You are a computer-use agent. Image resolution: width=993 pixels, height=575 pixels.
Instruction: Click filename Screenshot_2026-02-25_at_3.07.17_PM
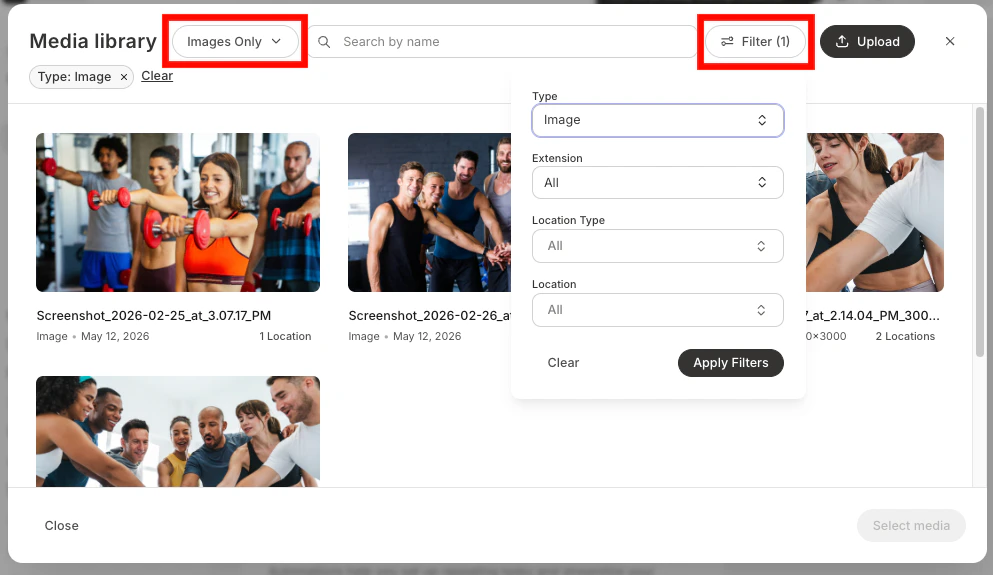click(x=154, y=315)
